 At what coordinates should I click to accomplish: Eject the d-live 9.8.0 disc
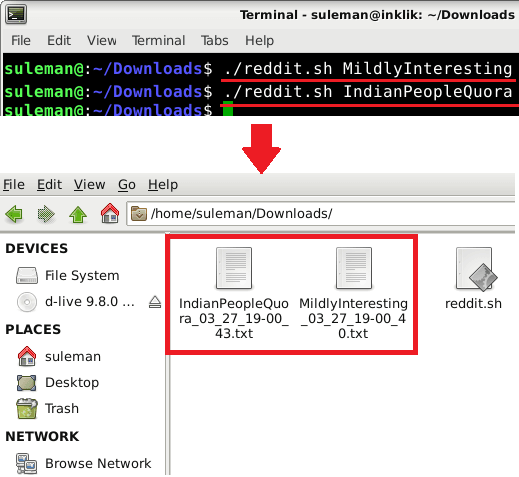point(155,302)
